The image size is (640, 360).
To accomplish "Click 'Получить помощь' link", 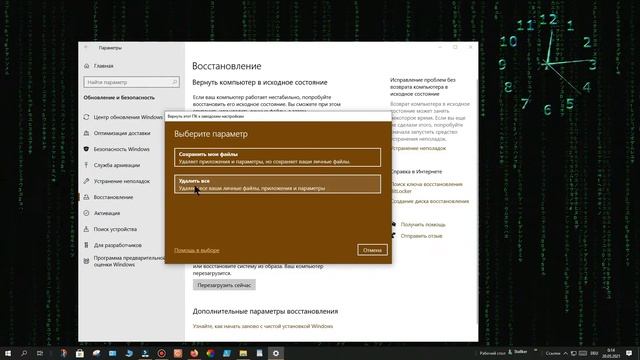I will (x=423, y=224).
